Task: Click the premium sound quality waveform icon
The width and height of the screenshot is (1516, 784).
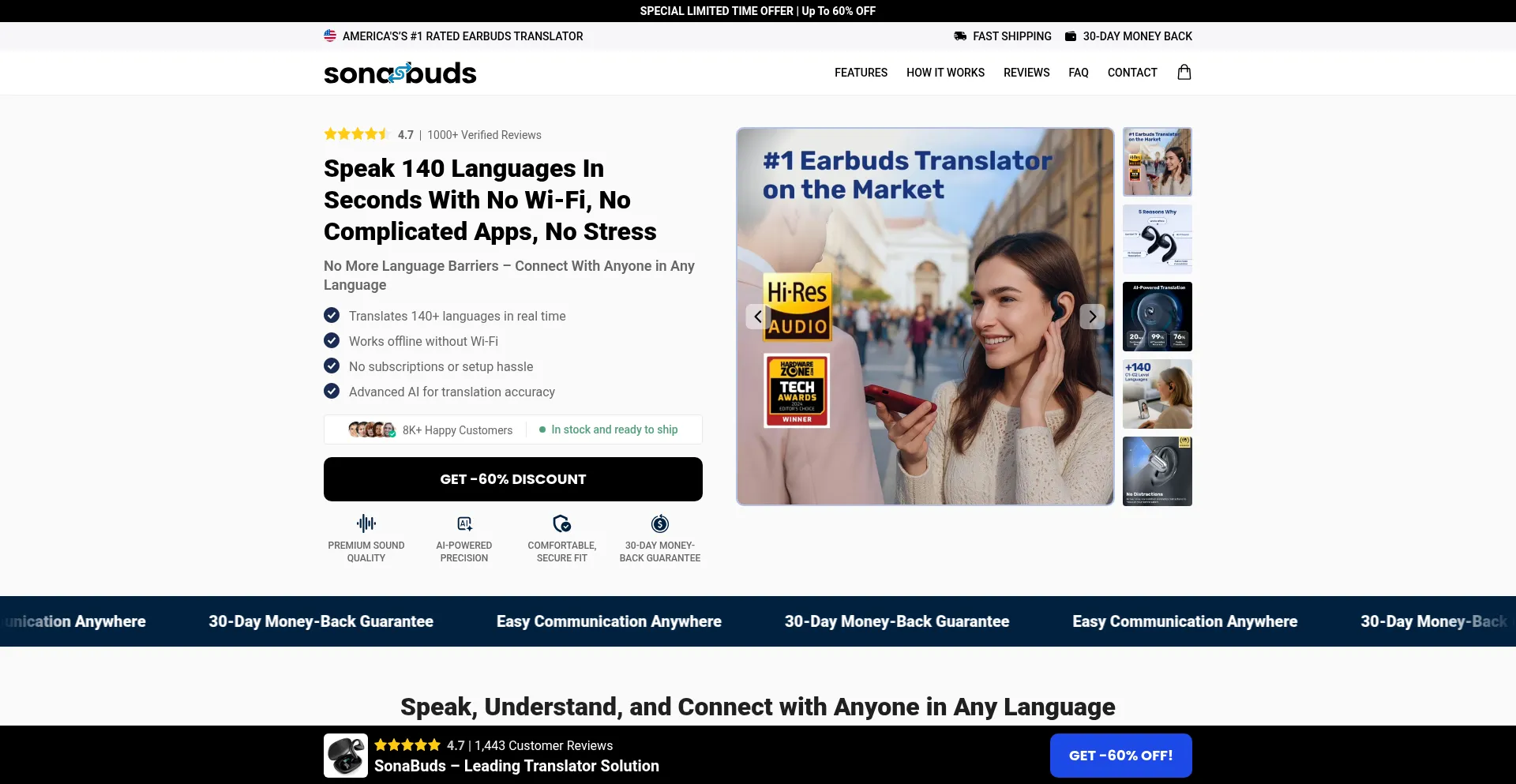Action: pyautogui.click(x=366, y=523)
